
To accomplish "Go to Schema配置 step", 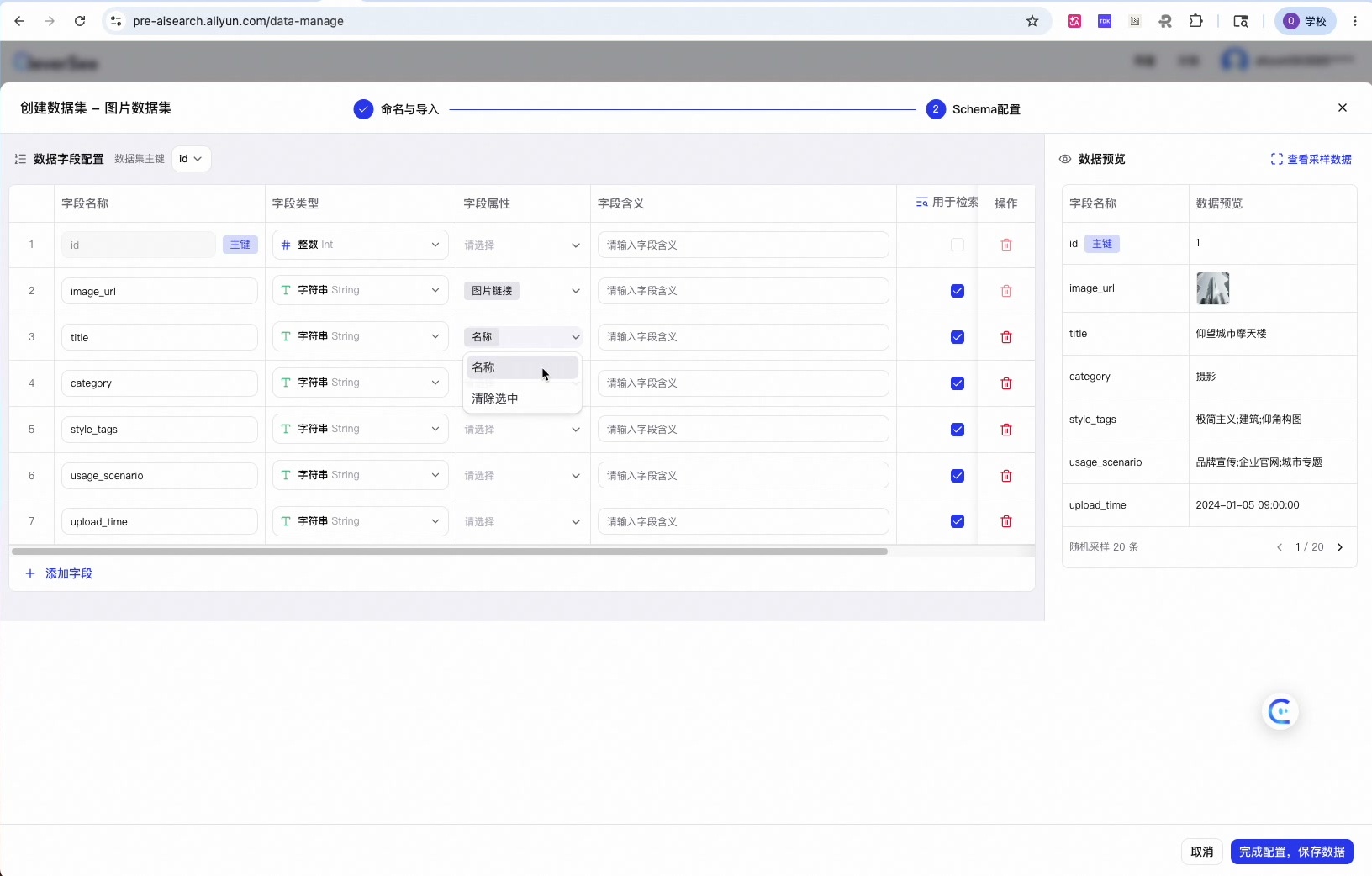I will 974,109.
